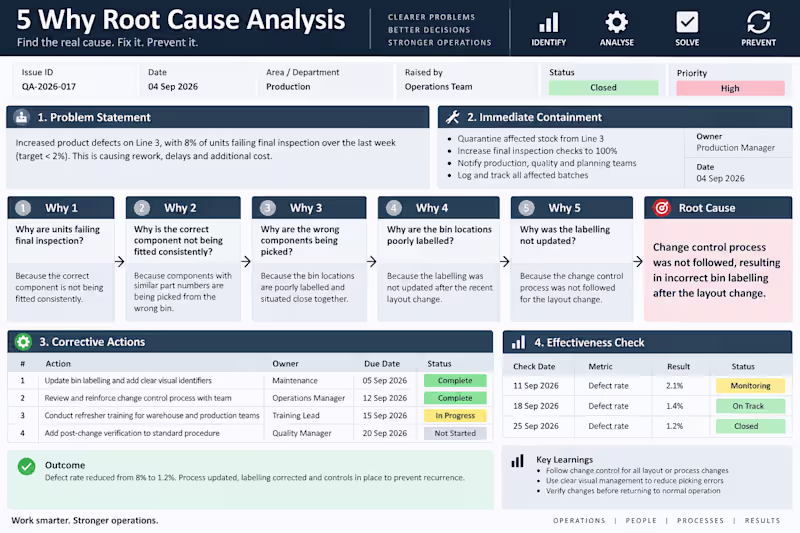Click the Prevent refresh arrows icon
Viewport: 800px width, 533px height.
coord(758,22)
